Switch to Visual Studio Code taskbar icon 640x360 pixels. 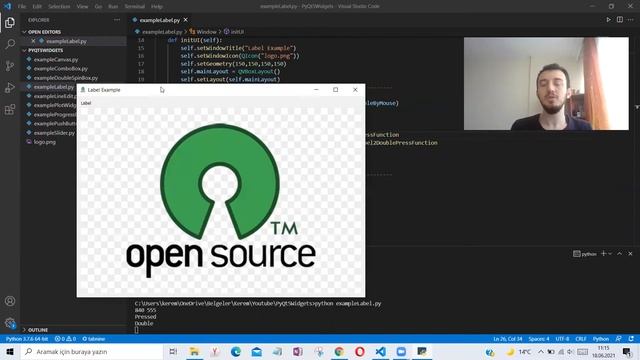point(380,351)
